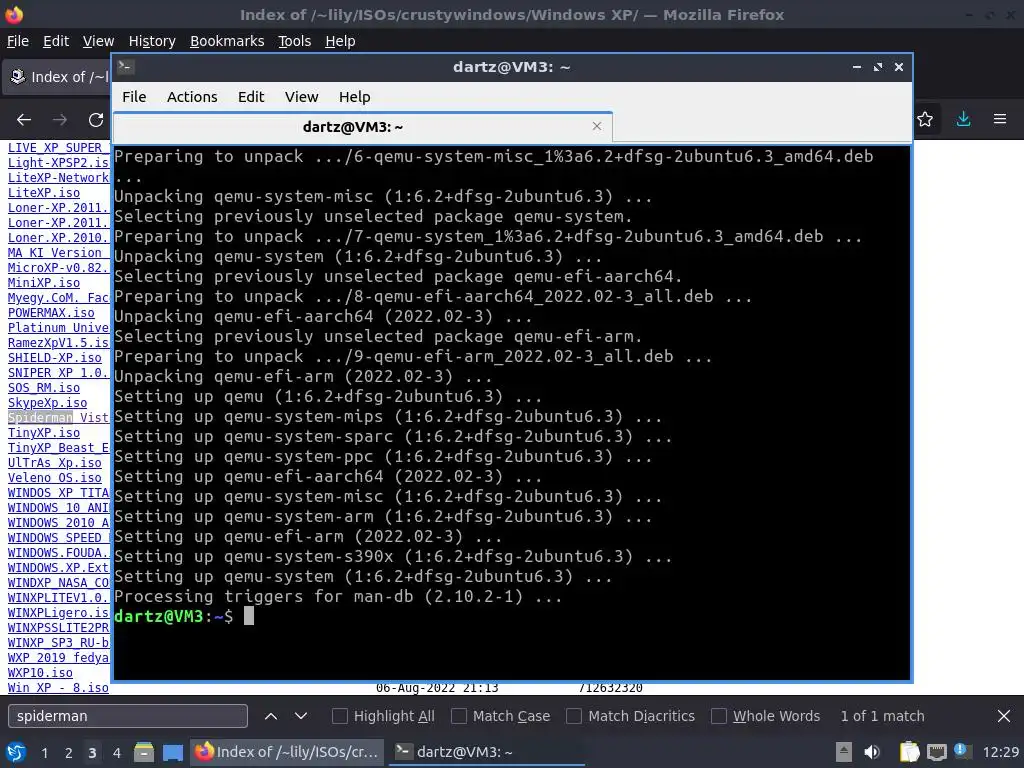1024x768 pixels.
Task: Click the taskbar clock showing 12:29
Action: [x=1000, y=752]
